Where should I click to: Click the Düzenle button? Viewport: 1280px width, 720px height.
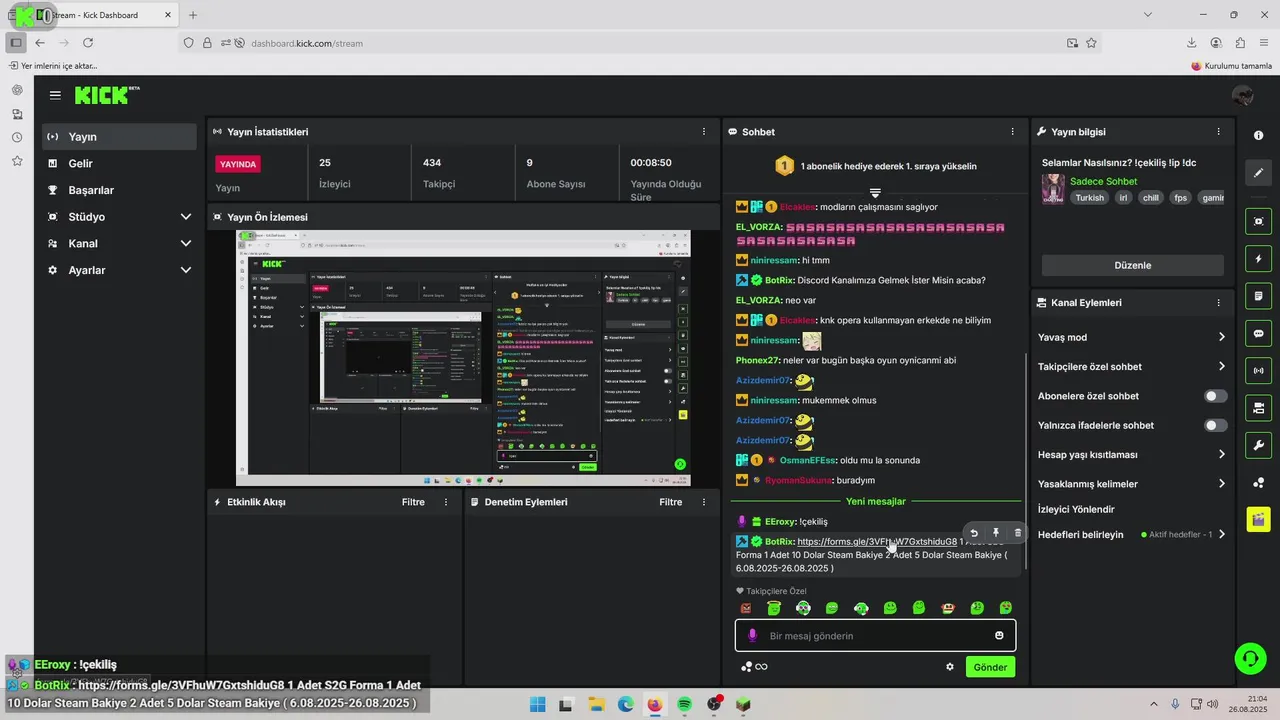coord(1132,265)
